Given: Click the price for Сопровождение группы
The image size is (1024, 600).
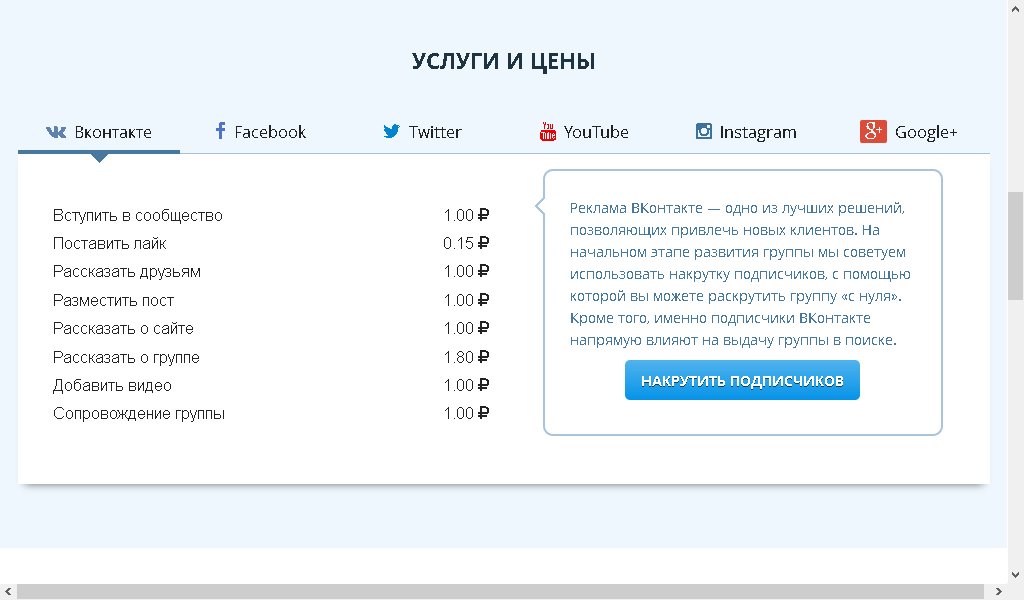Looking at the screenshot, I should tap(466, 413).
